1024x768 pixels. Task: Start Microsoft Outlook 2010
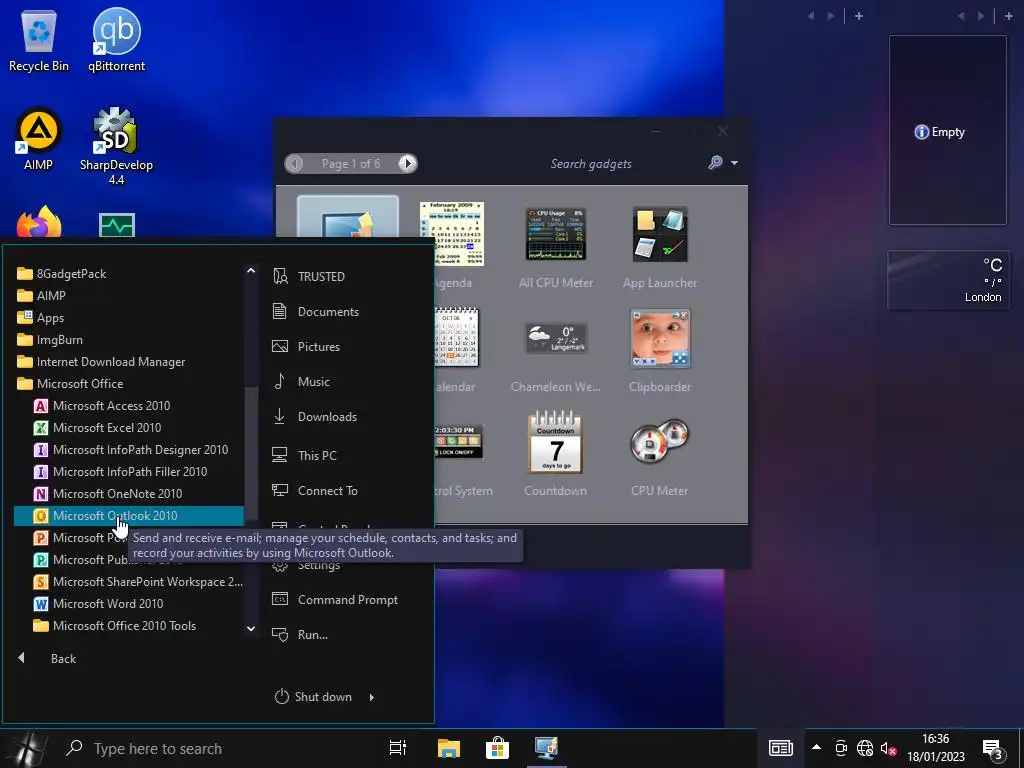pyautogui.click(x=129, y=516)
